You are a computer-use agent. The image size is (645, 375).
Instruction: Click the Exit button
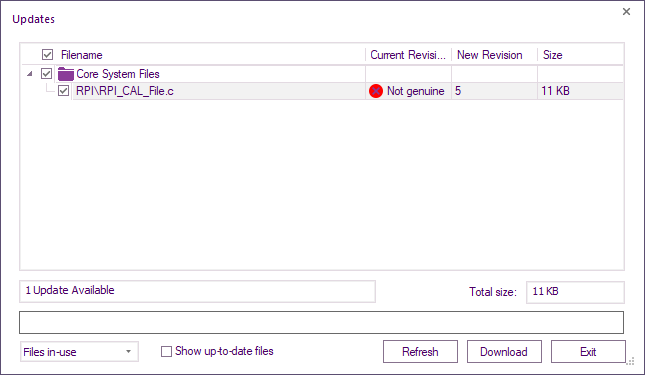(588, 352)
